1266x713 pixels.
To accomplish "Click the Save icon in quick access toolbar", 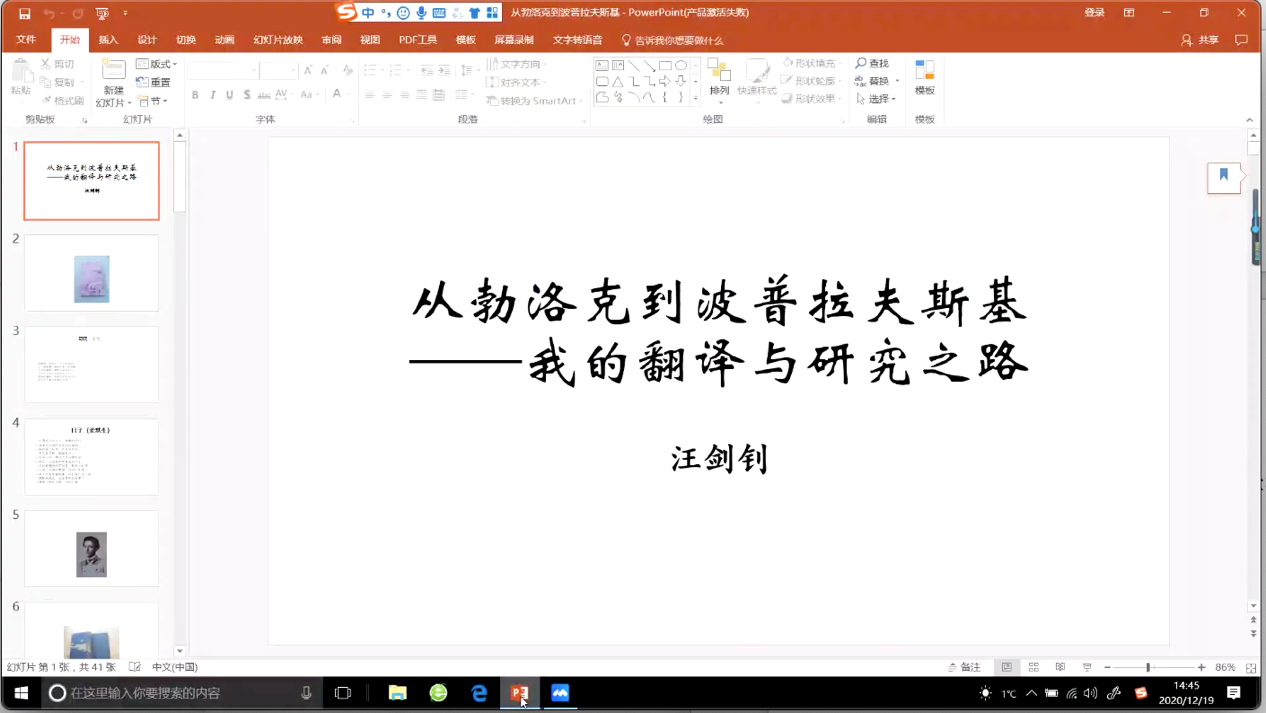I will (x=25, y=13).
